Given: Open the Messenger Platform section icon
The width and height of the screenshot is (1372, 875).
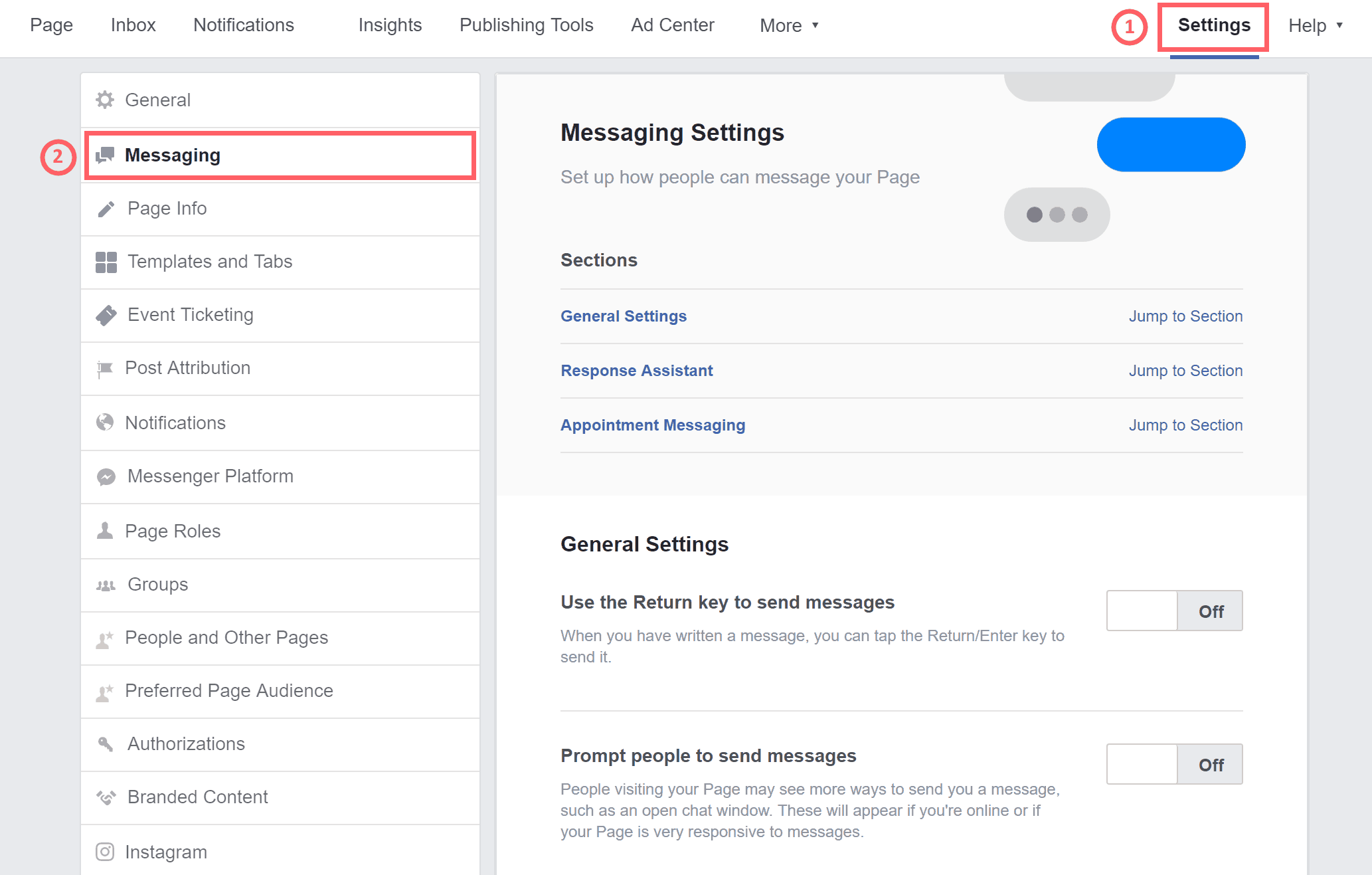Looking at the screenshot, I should 106,476.
